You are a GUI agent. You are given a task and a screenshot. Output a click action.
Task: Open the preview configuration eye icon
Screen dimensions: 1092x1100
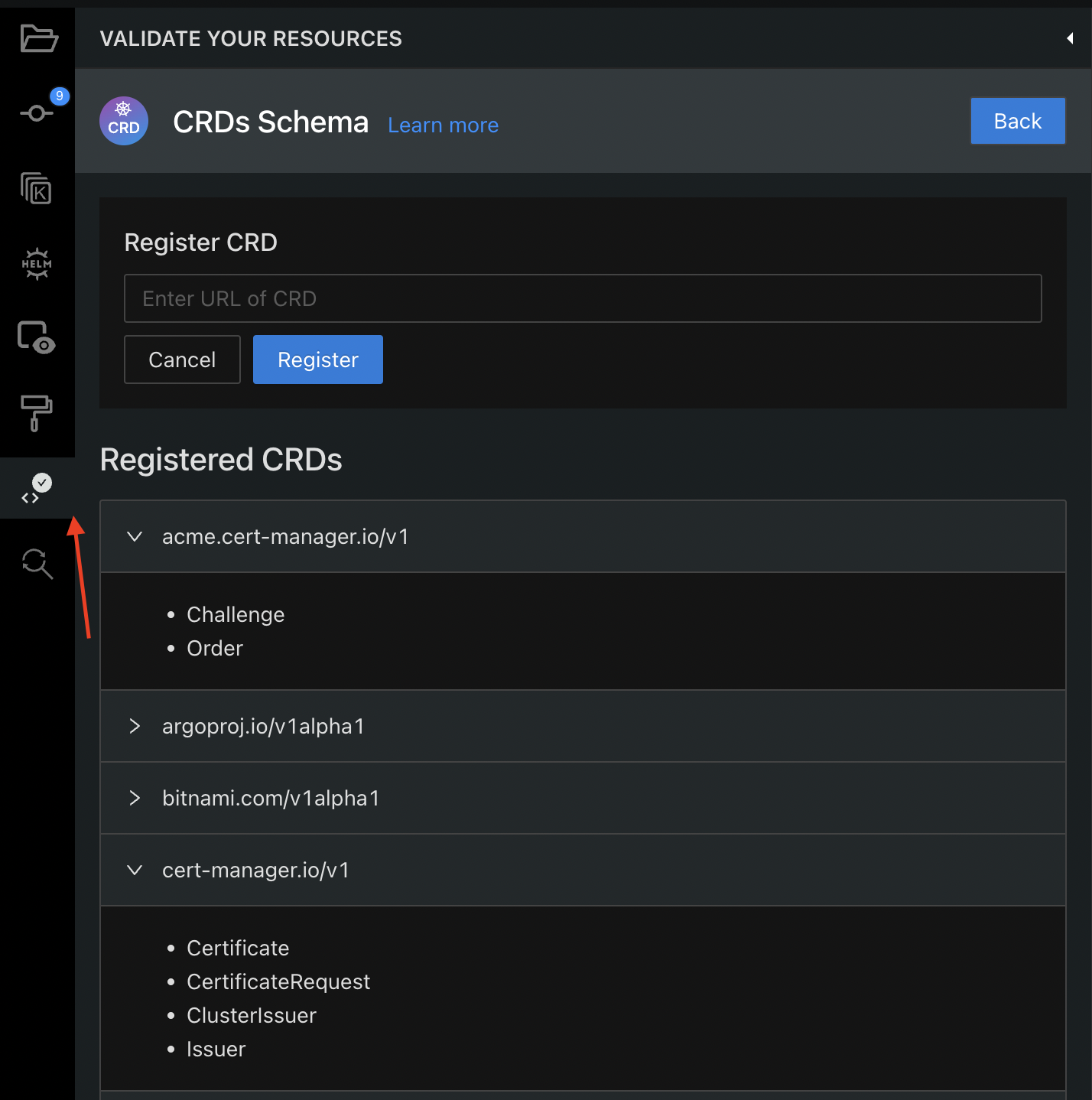click(37, 337)
